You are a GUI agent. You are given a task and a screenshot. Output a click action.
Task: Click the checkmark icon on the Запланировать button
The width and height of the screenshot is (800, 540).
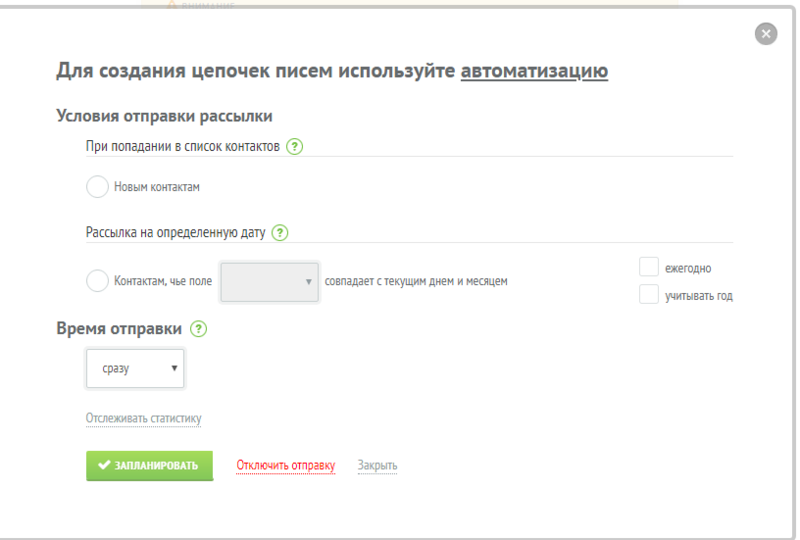(104, 465)
